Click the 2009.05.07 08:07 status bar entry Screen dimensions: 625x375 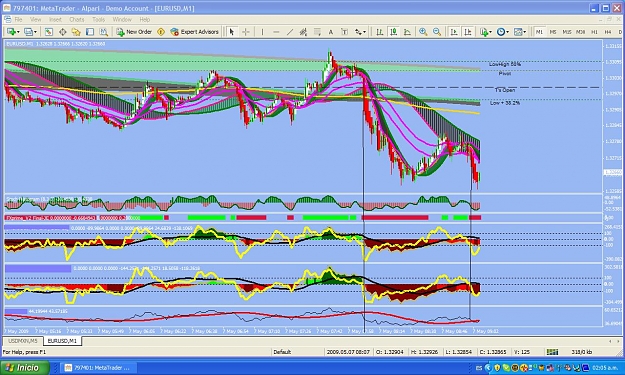tap(348, 352)
